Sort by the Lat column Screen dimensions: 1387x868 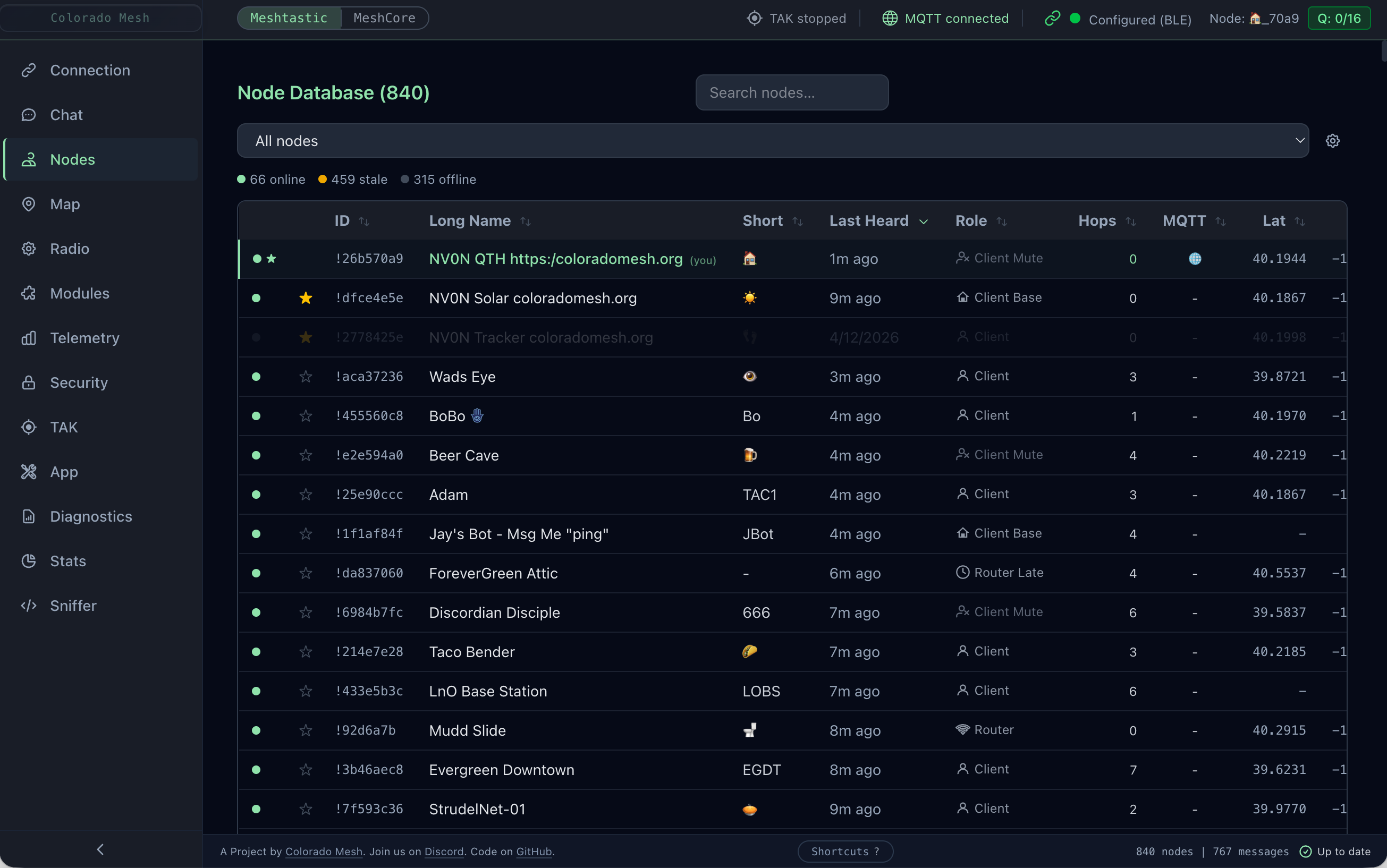(x=1283, y=221)
